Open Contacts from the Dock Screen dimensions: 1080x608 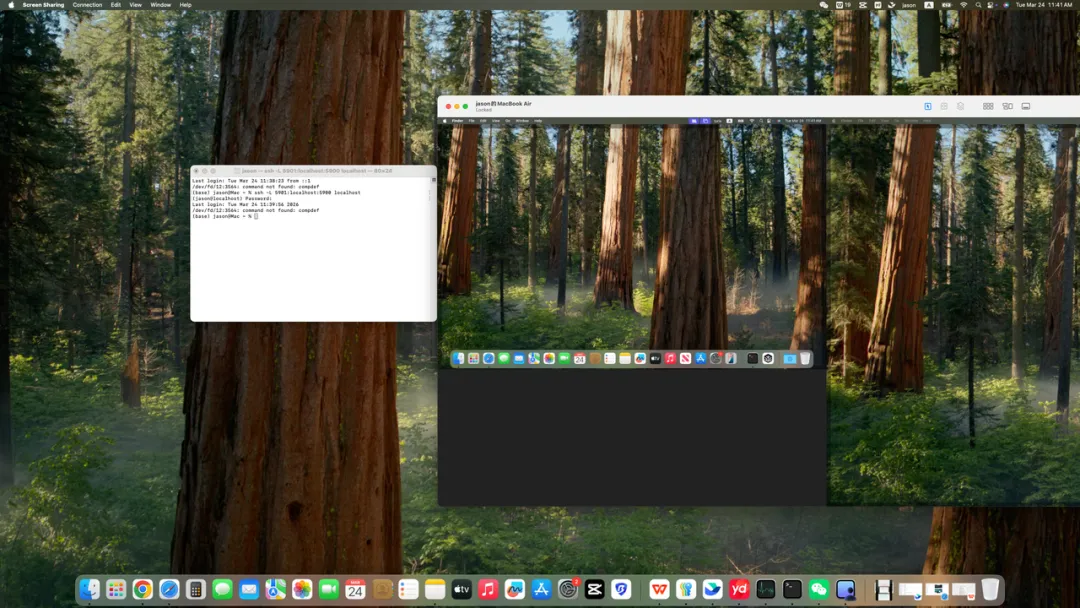[x=382, y=589]
